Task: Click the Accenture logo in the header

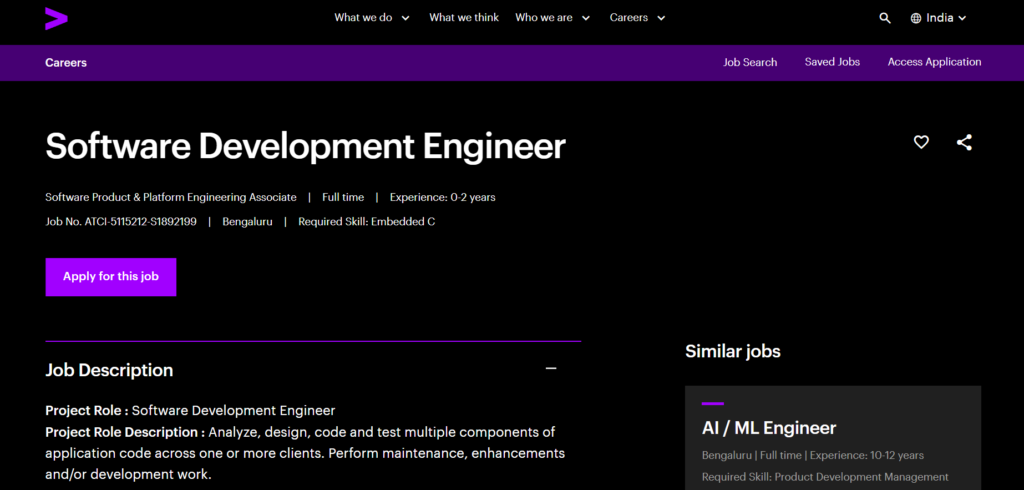Action: (x=56, y=18)
